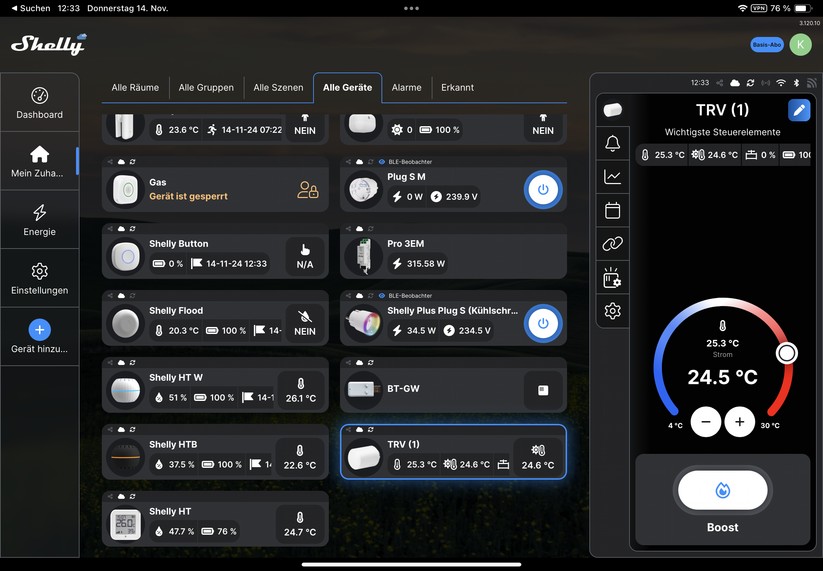The width and height of the screenshot is (823, 571).
Task: Increase TRV target temperature with plus
Action: click(x=740, y=421)
